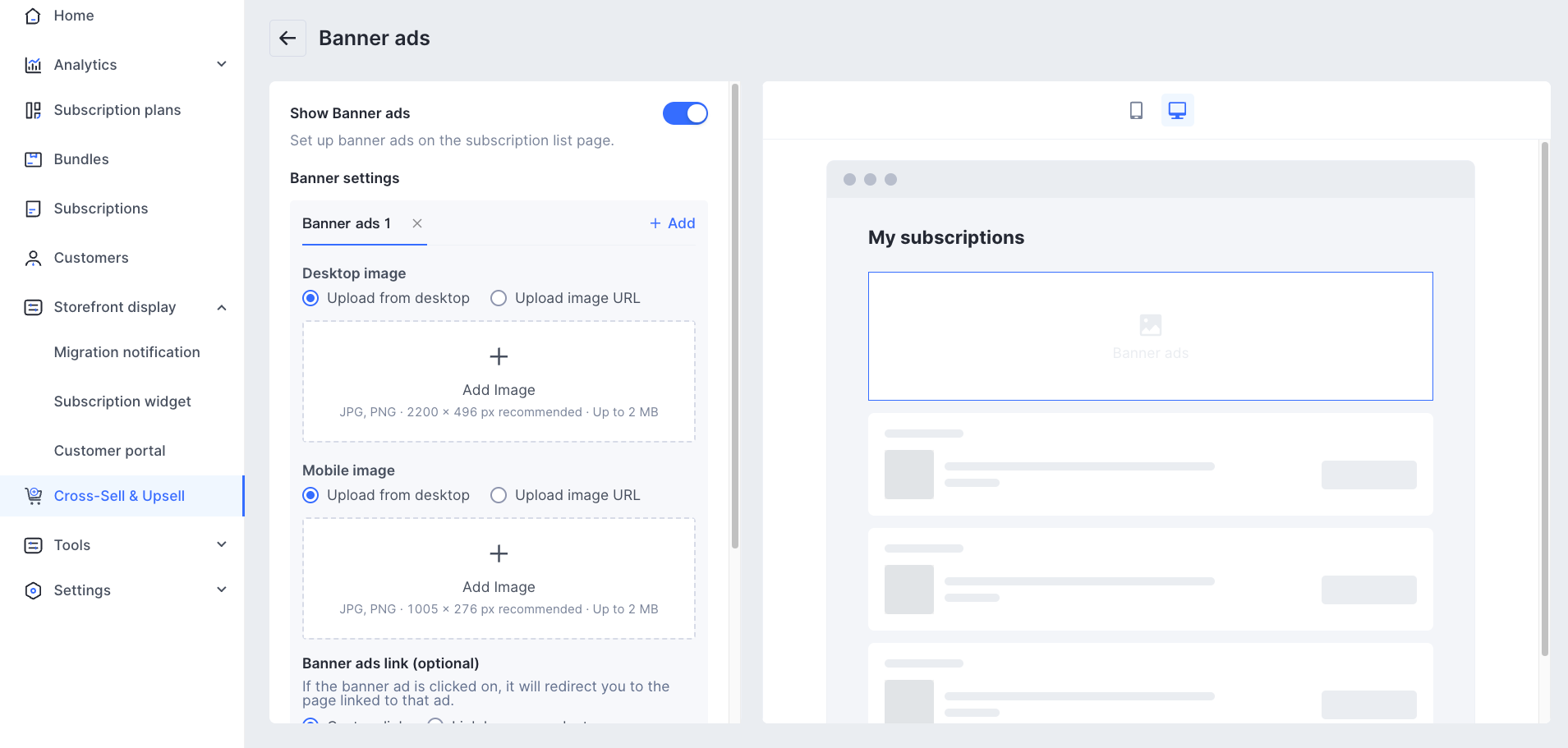This screenshot has height=748, width=1568.
Task: Select Upload image URL for Mobile image
Action: coord(499,495)
